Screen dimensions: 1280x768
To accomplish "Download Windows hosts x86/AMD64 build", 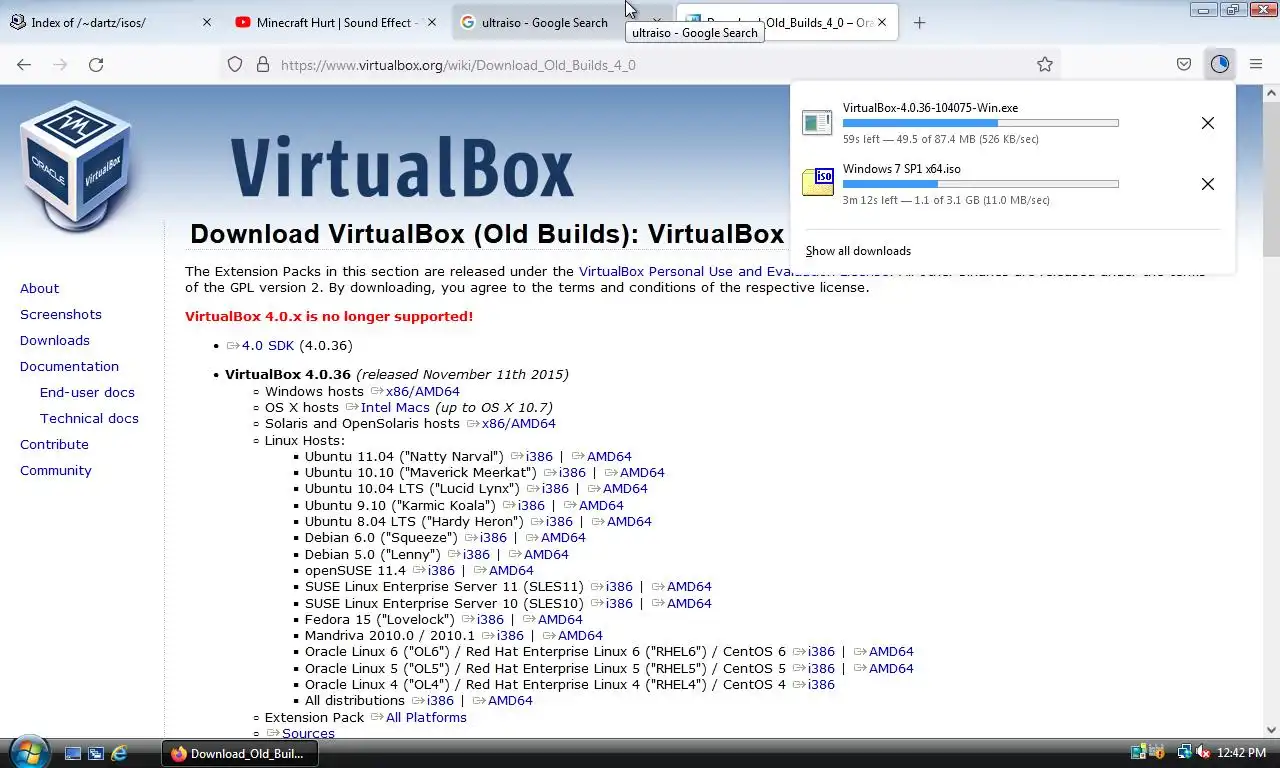I will click(x=423, y=391).
